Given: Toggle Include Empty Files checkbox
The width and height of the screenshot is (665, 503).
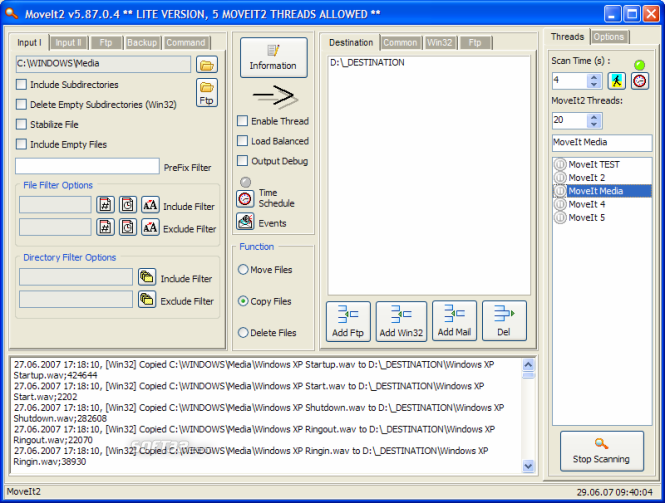Looking at the screenshot, I should 21,144.
